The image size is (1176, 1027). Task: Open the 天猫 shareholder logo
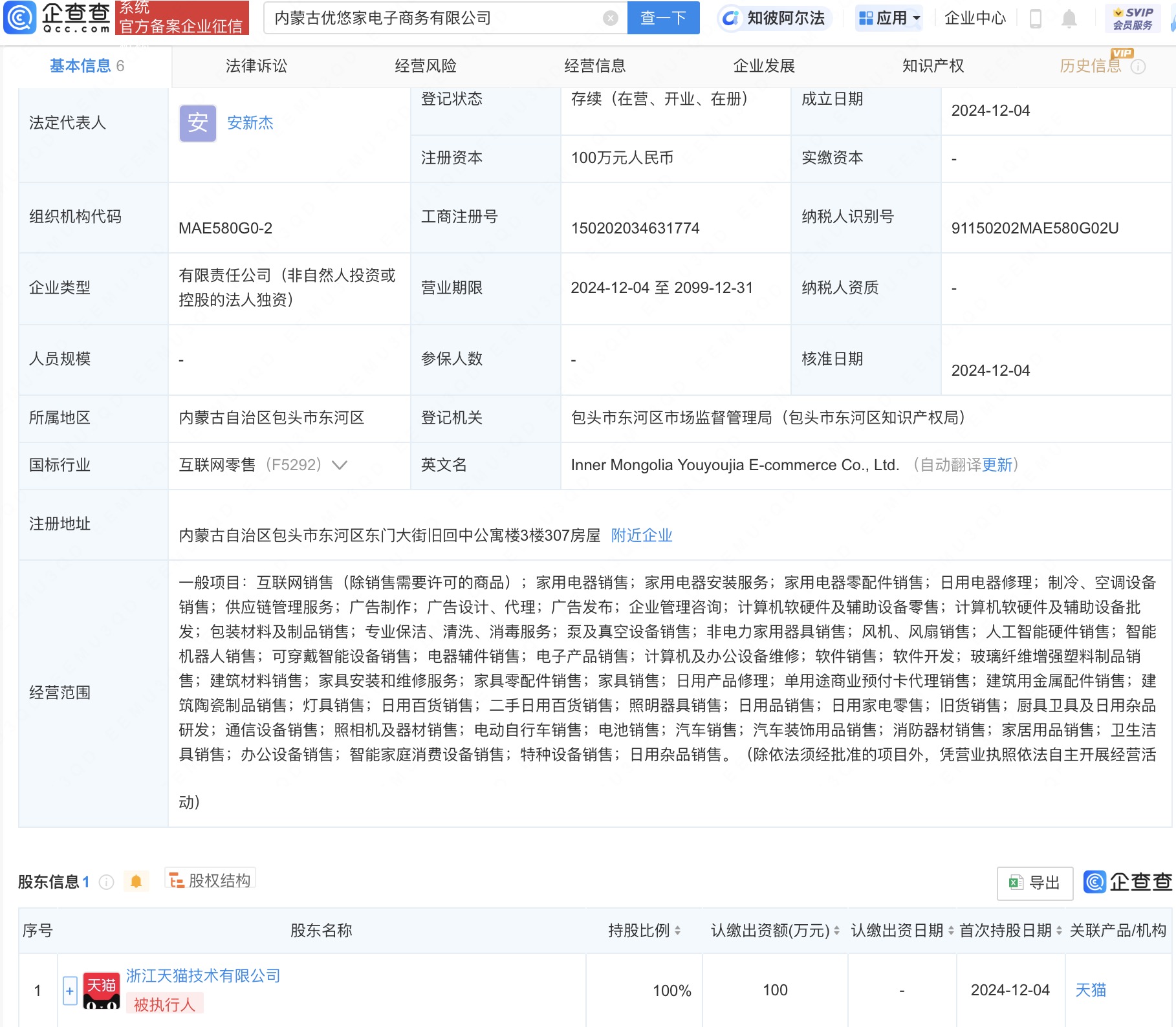click(x=102, y=990)
